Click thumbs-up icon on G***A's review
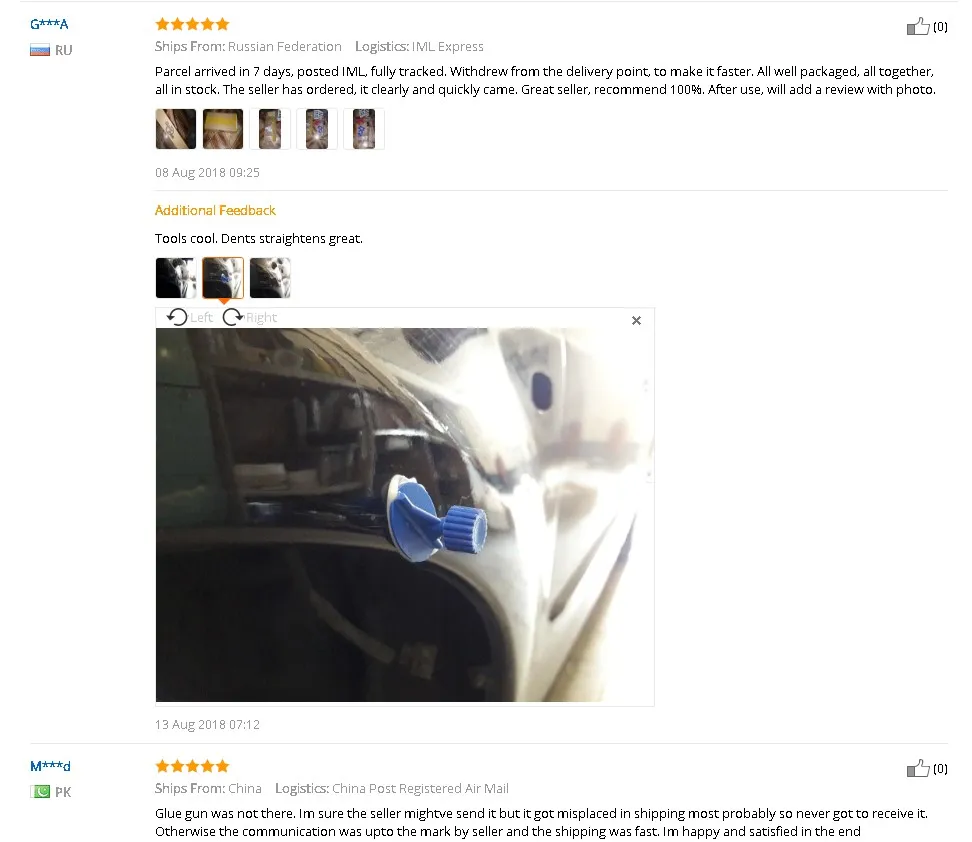972x842 pixels. coord(918,26)
